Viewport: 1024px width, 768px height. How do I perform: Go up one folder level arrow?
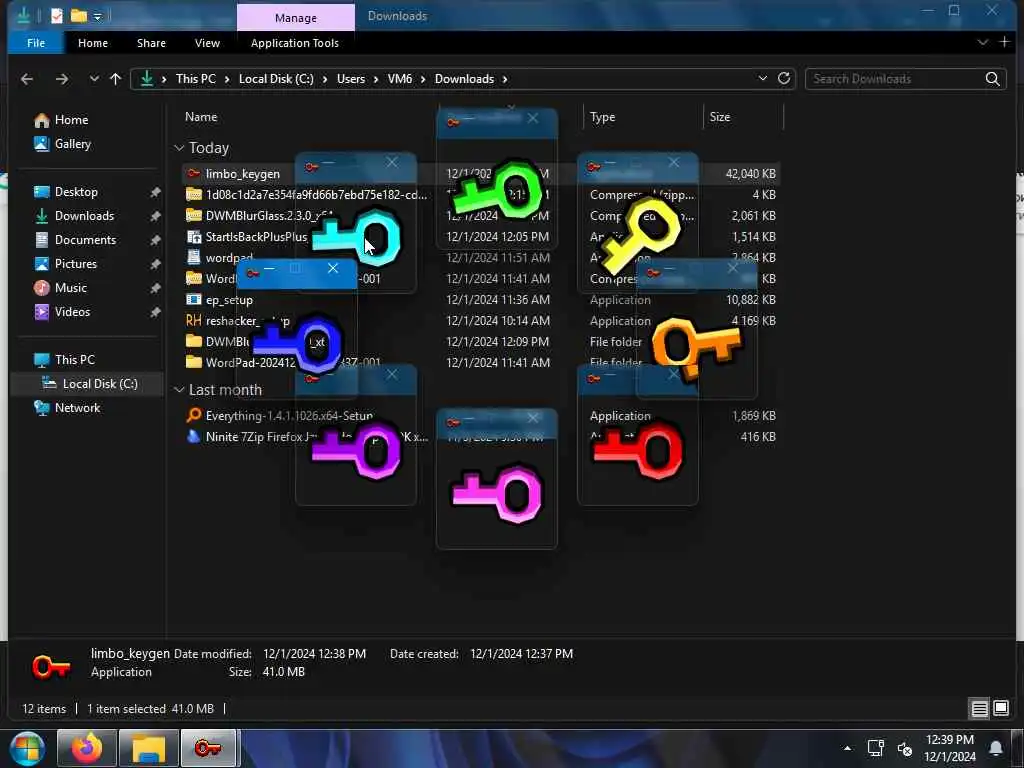(x=116, y=79)
